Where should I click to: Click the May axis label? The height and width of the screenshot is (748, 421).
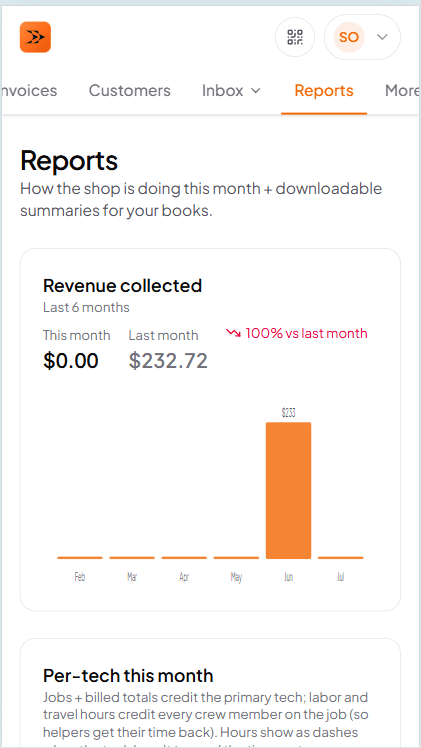(236, 577)
